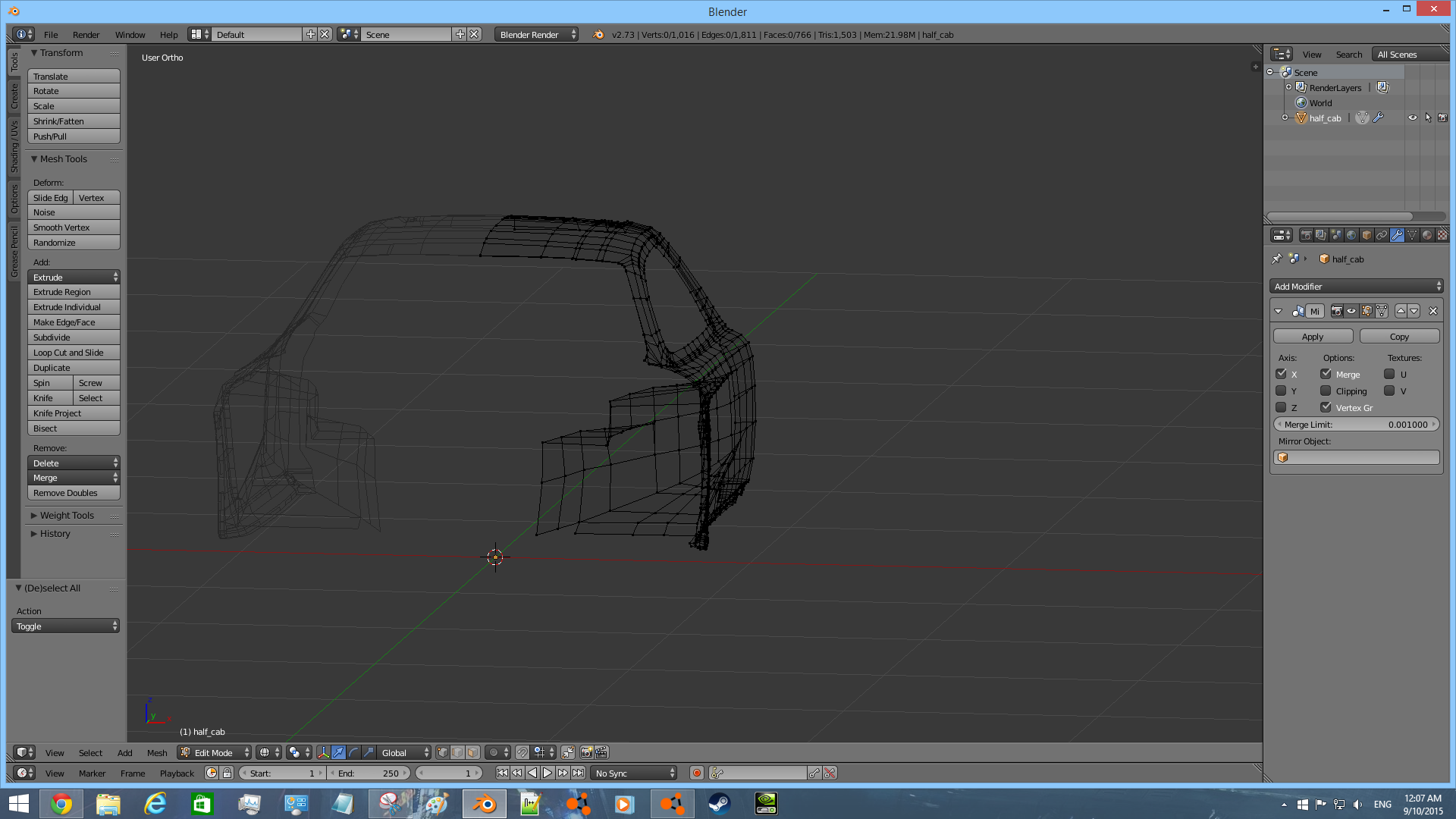Image resolution: width=1456 pixels, height=819 pixels.
Task: Open the Blender Render engine dropdown
Action: (537, 34)
